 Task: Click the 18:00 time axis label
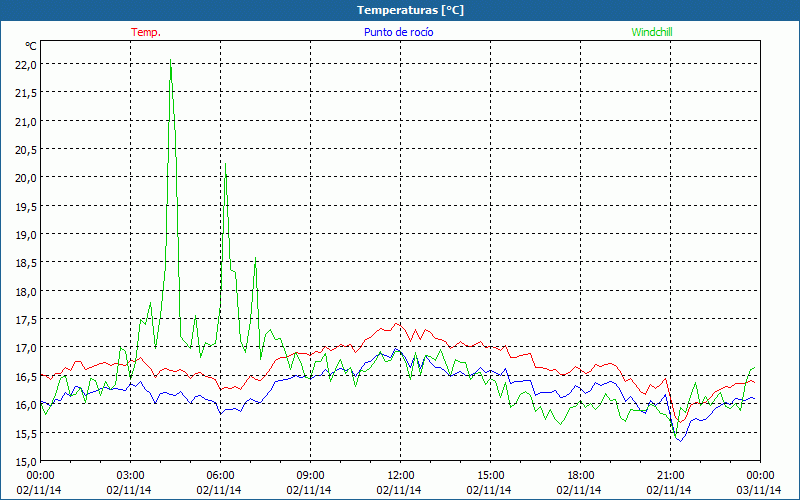click(x=580, y=476)
